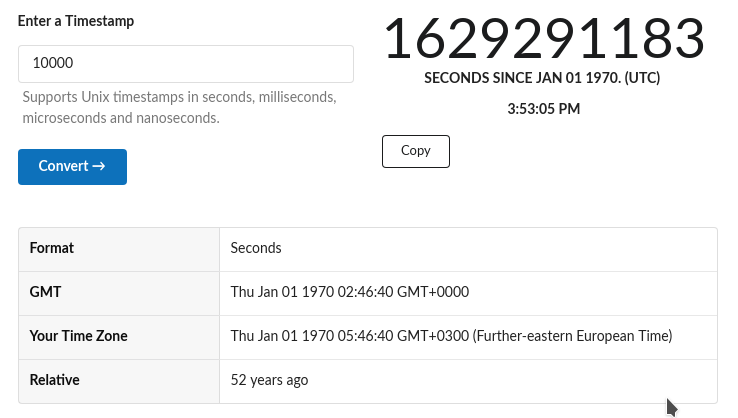Select the GMT row header cell
This screenshot has height=418, width=738.
(46, 292)
